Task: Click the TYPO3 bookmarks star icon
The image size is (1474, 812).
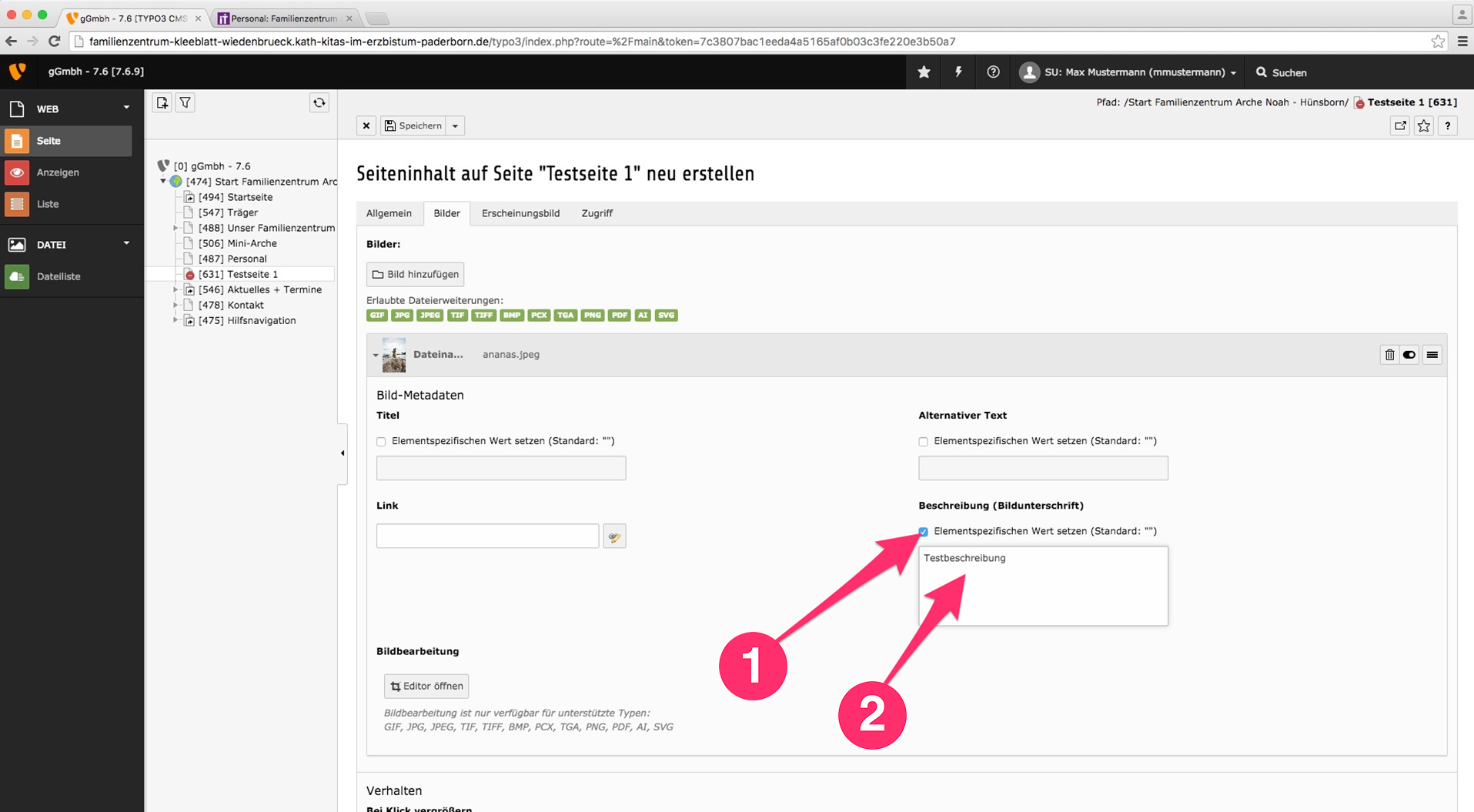Action: point(924,72)
